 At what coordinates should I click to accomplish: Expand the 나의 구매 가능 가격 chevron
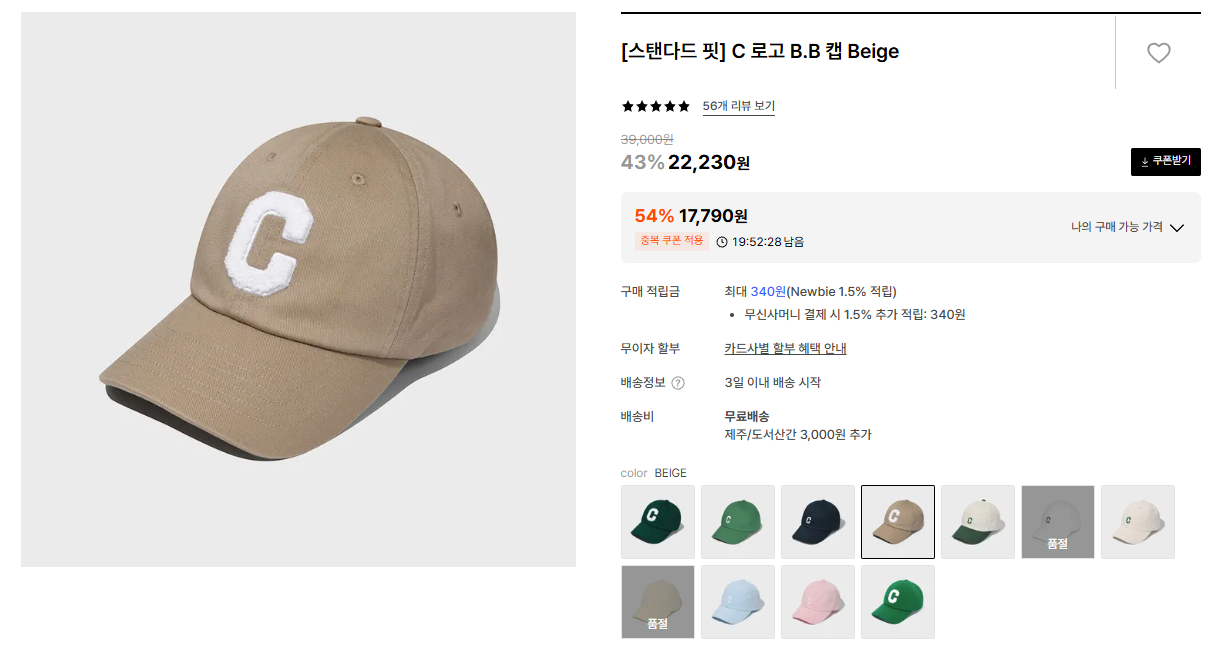pyautogui.click(x=1177, y=228)
